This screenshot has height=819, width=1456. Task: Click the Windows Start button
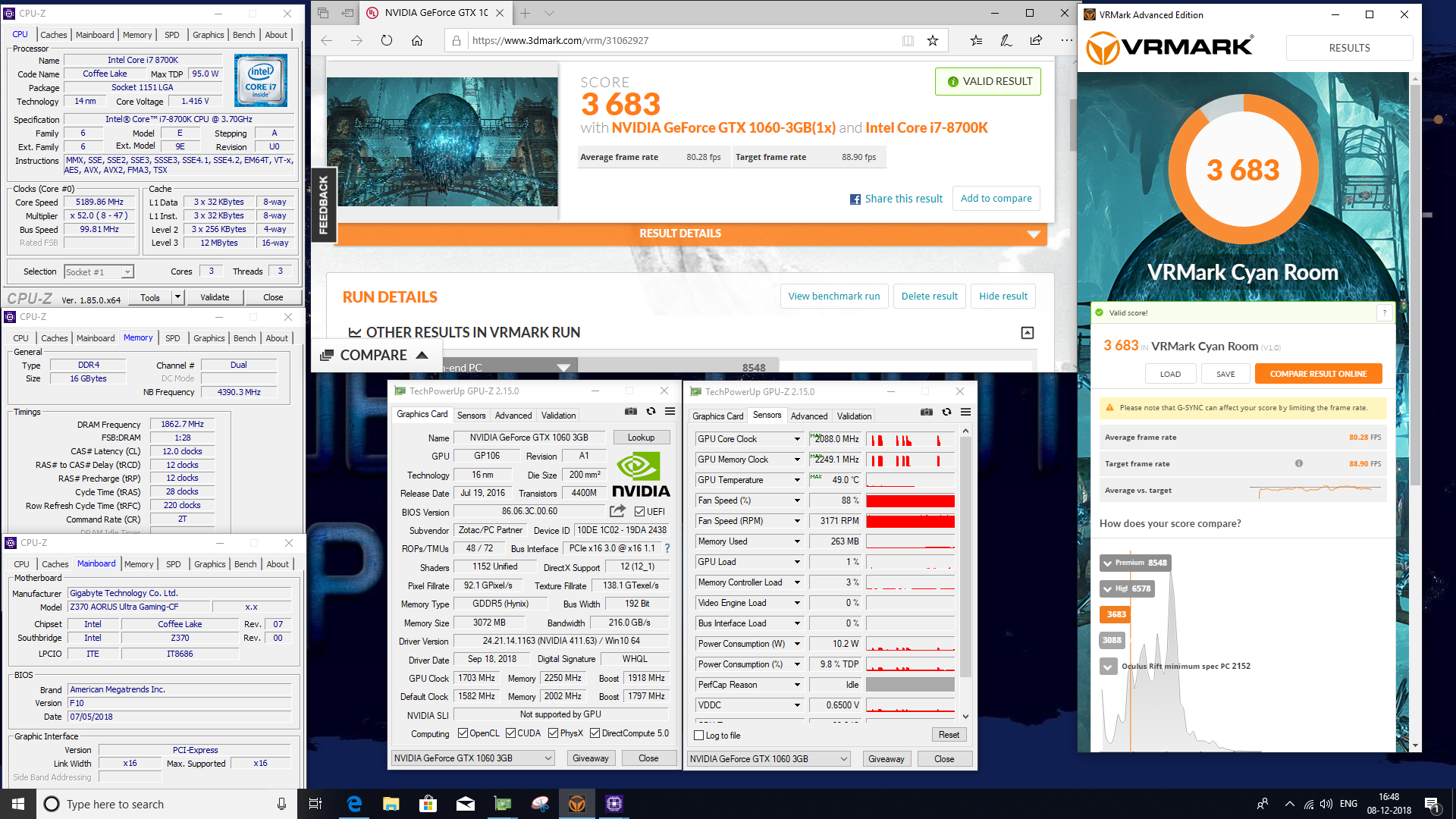coord(18,804)
